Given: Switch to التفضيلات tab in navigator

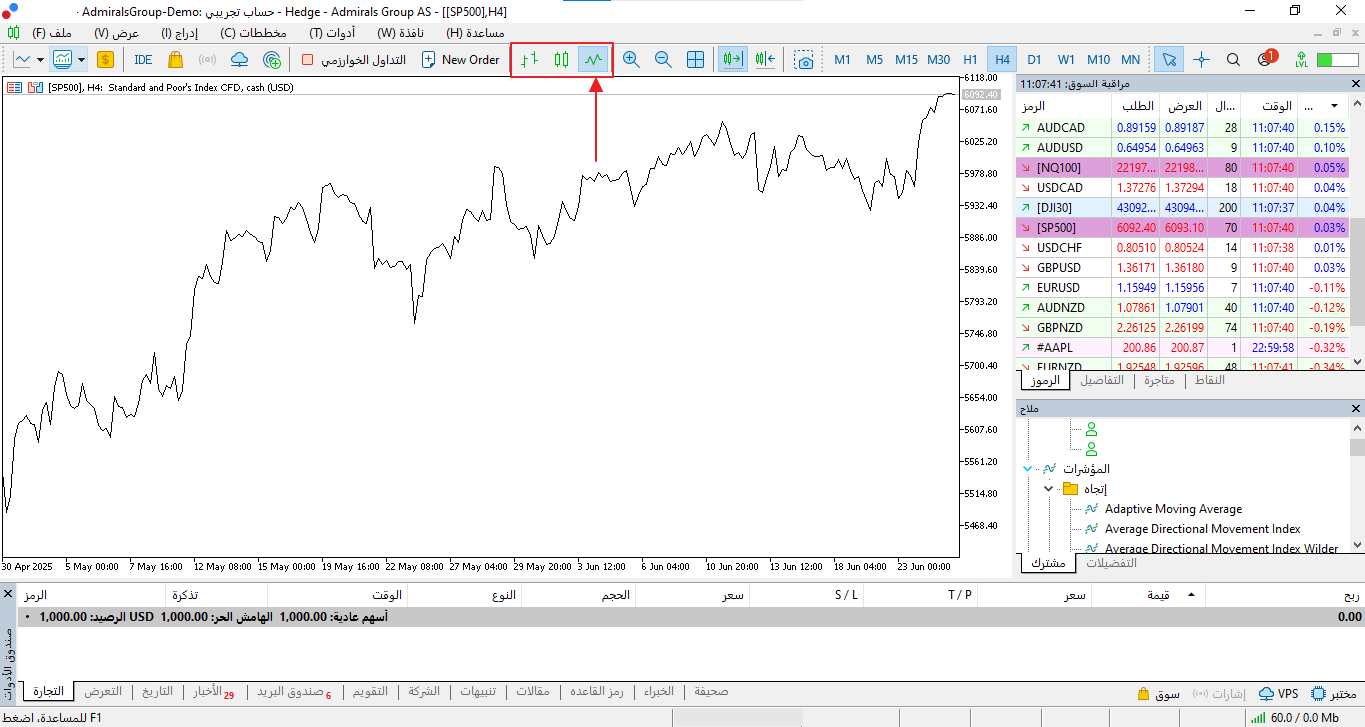Looking at the screenshot, I should click(x=1111, y=563).
